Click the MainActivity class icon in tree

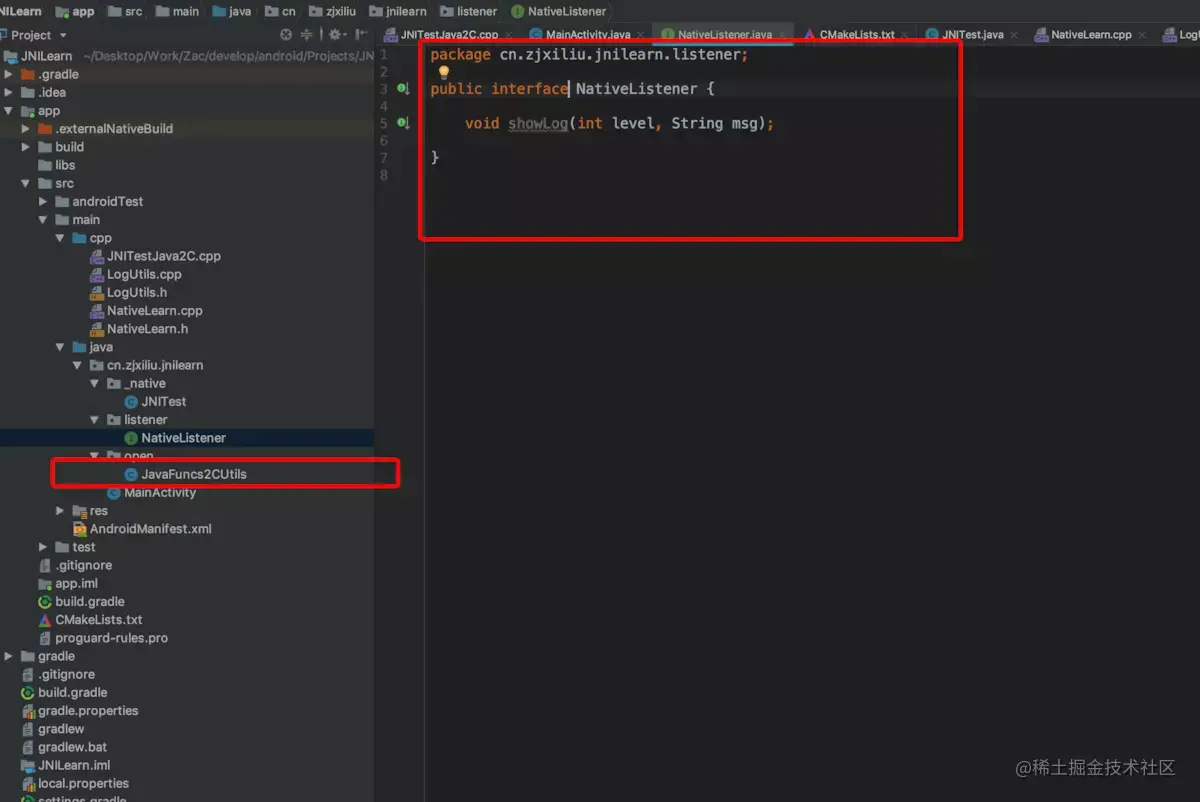(x=114, y=493)
